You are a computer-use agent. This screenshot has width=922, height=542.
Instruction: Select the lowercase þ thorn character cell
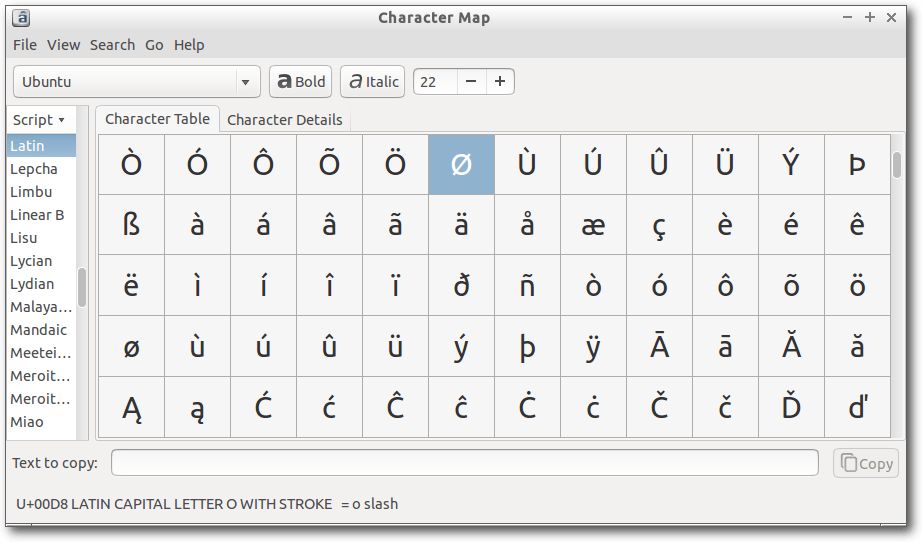tap(527, 346)
